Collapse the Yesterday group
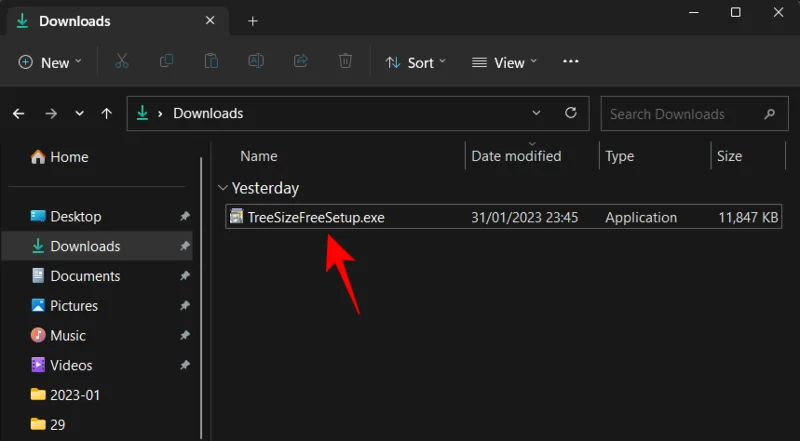The height and width of the screenshot is (441, 800). coord(222,188)
